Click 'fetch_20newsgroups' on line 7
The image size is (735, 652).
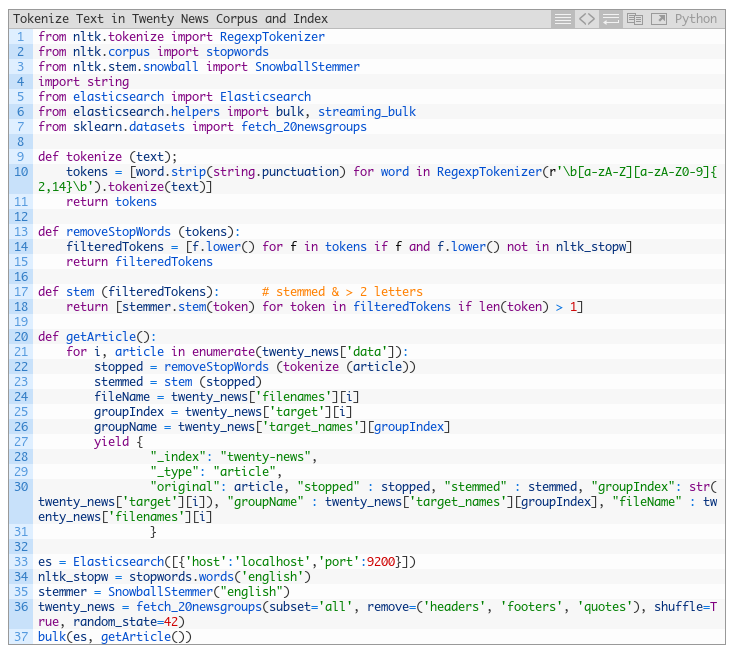(x=304, y=127)
